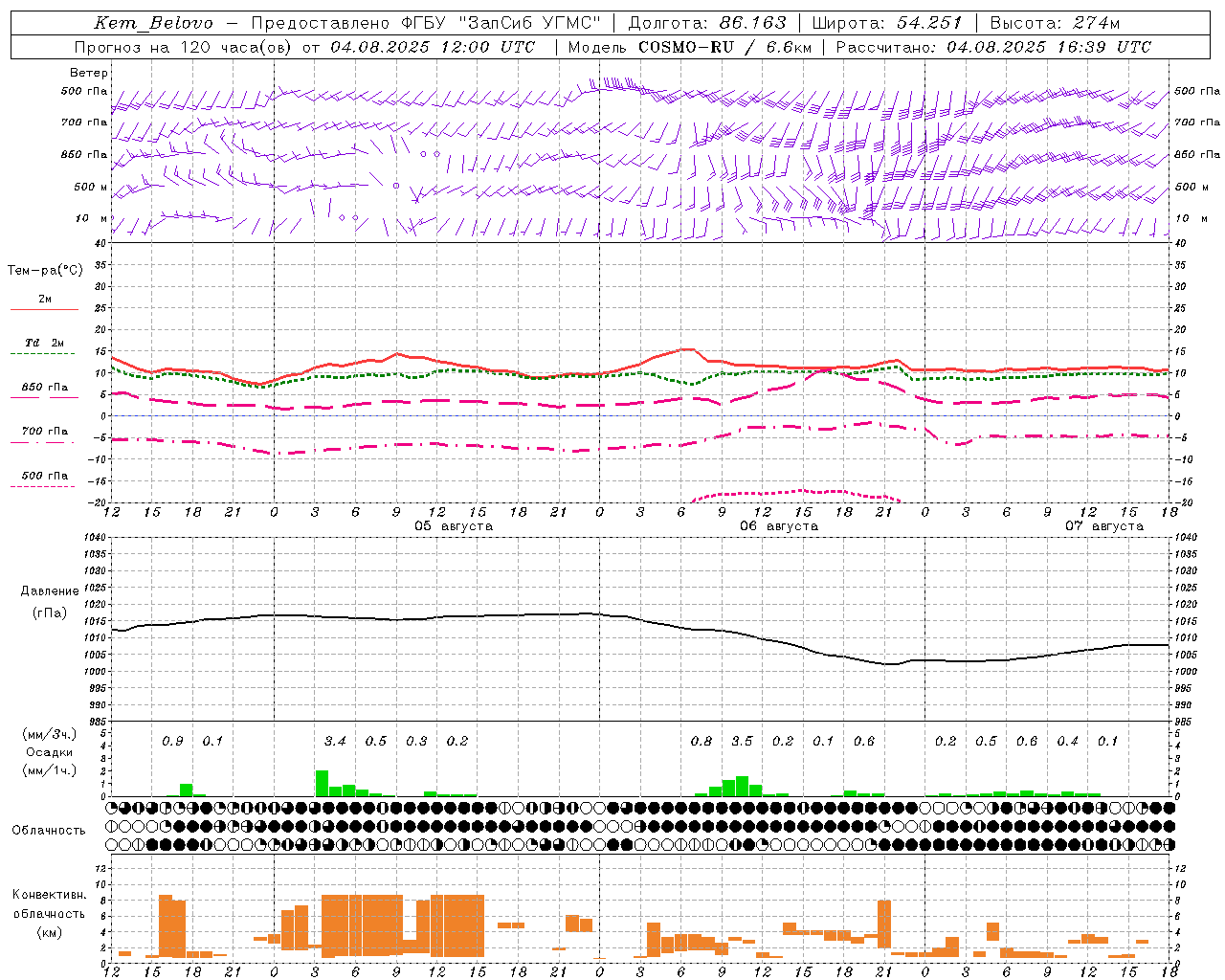Click the 07 августа date label
This screenshot has height=980, width=1225.
click(x=1103, y=526)
